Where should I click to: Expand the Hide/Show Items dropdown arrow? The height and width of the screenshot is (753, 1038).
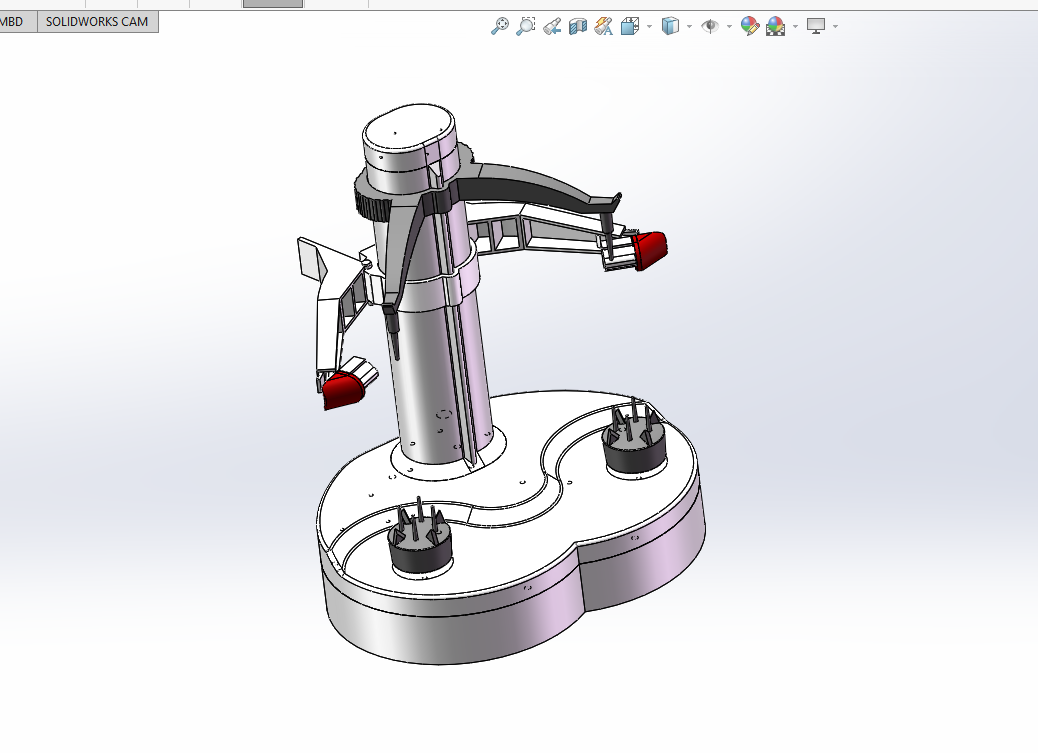729,26
